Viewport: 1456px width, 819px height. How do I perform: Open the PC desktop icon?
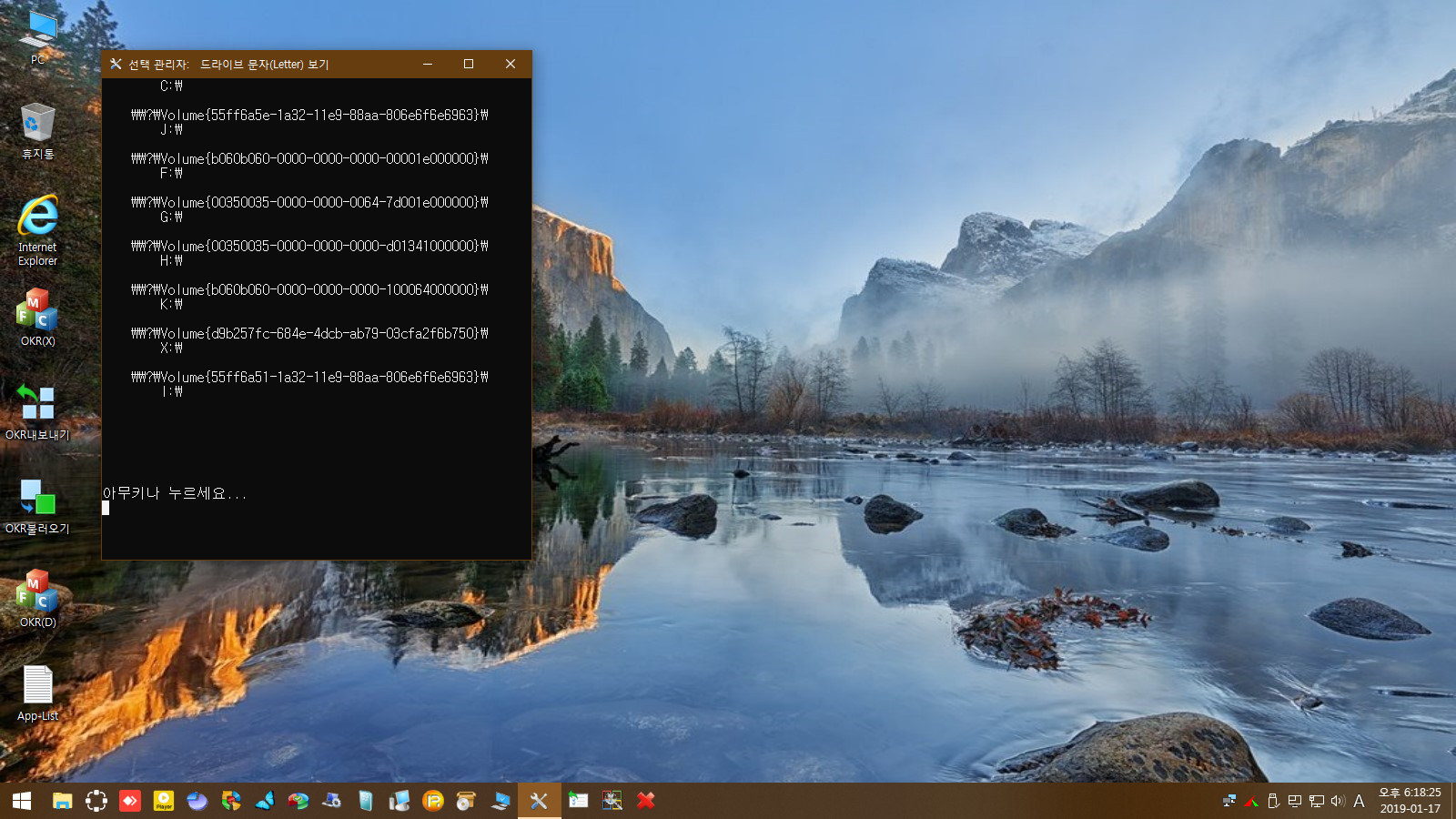click(37, 36)
